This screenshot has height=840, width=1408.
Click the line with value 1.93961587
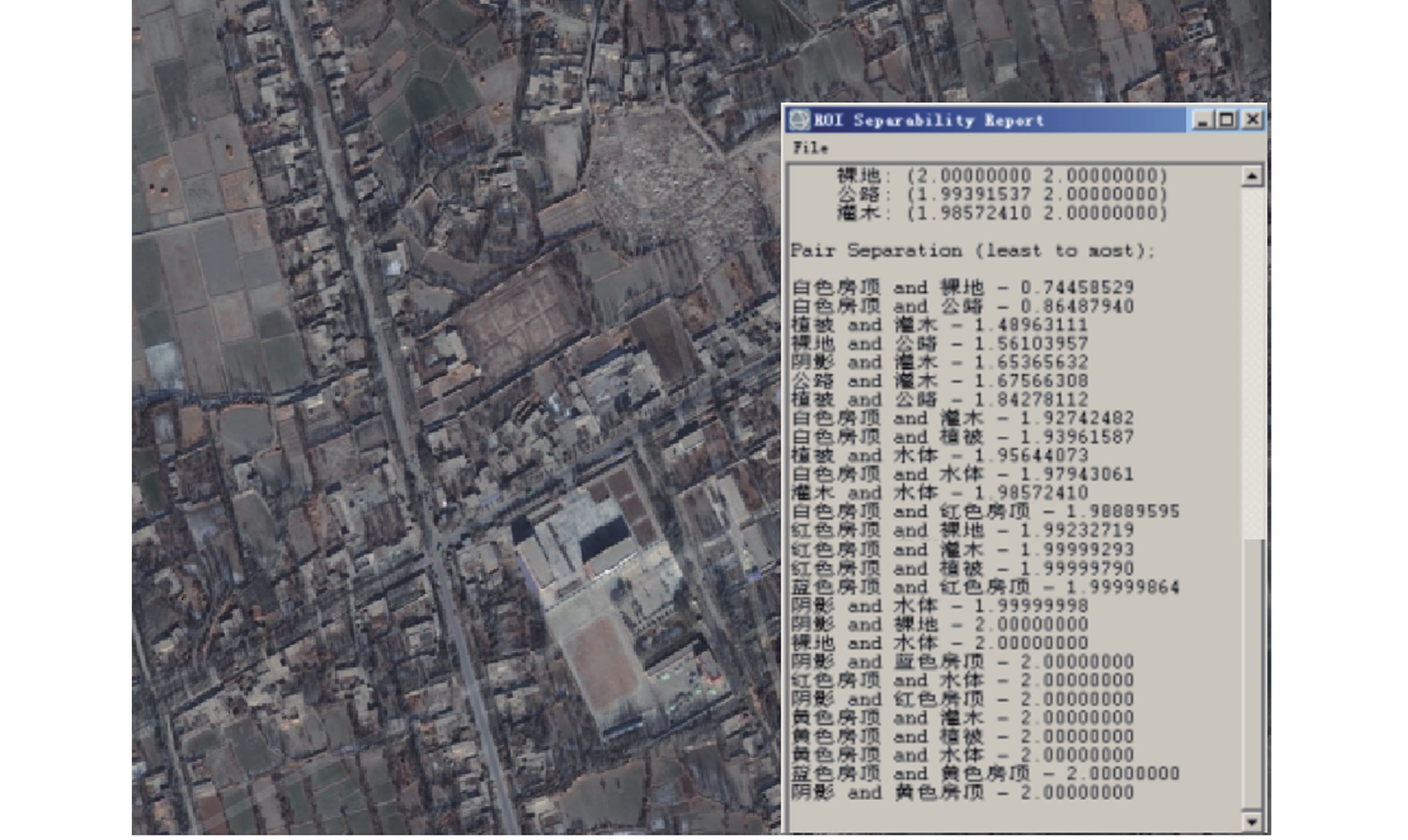coord(962,437)
